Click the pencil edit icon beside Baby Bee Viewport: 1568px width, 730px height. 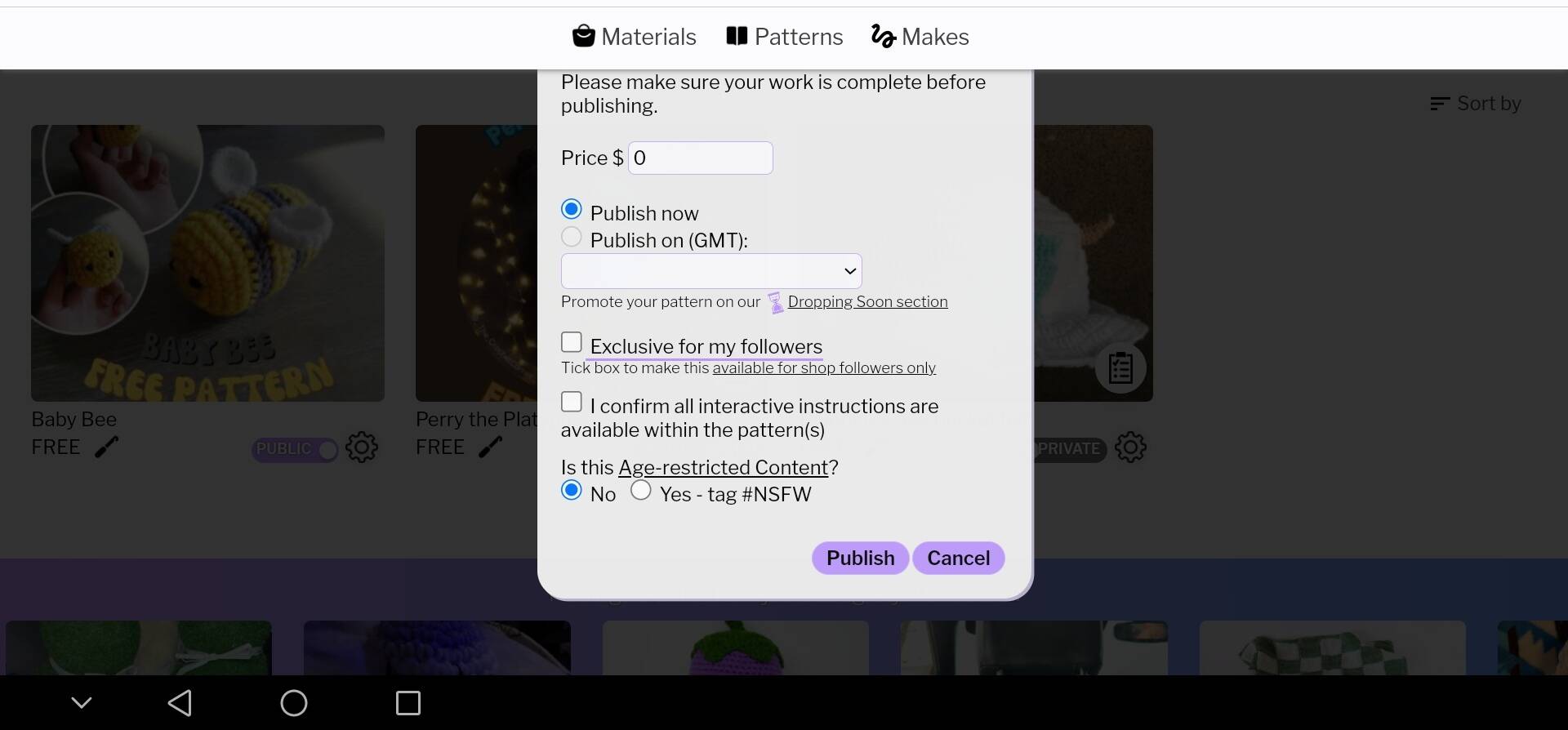click(x=106, y=447)
